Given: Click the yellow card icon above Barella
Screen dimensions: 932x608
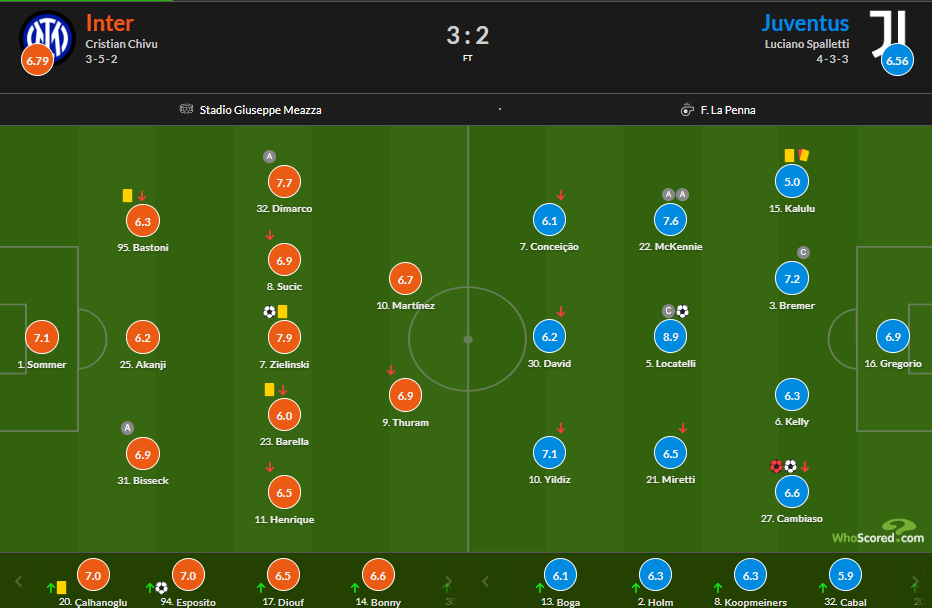Looking at the screenshot, I should pos(269,389).
